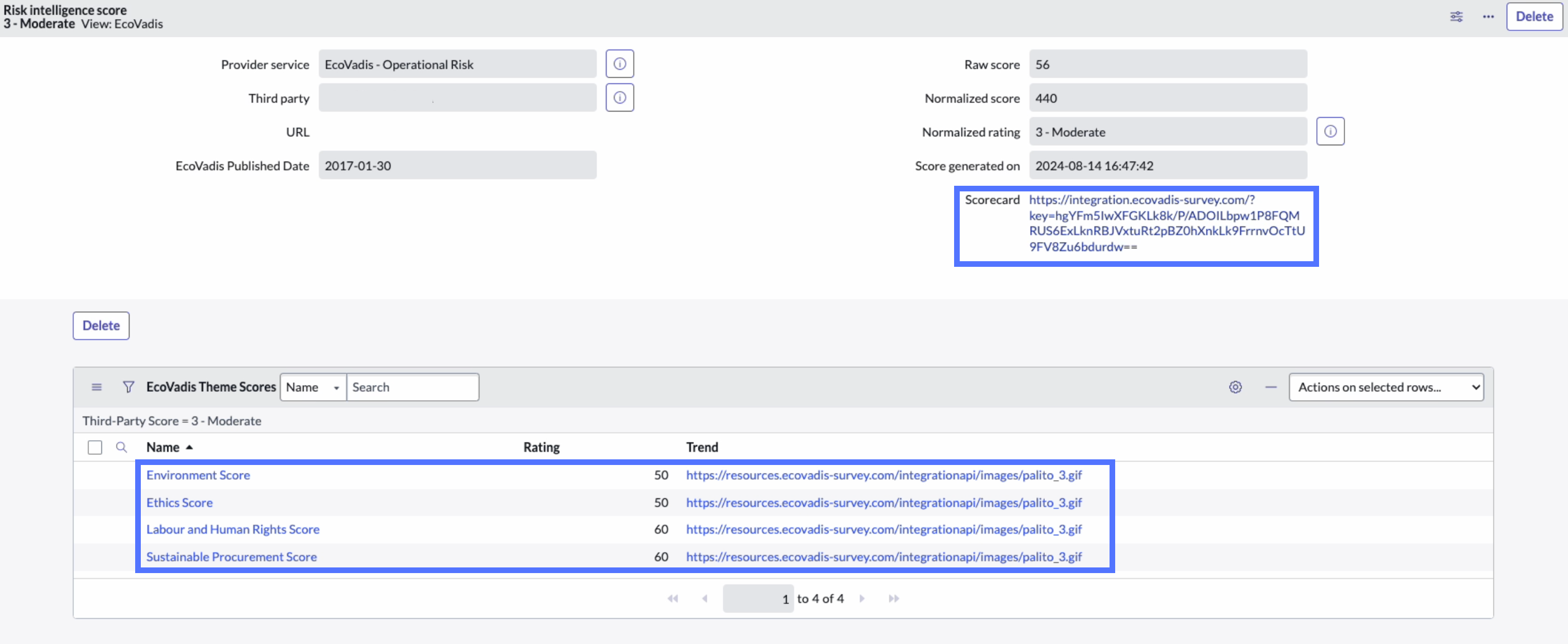Viewport: 1568px width, 644px height.
Task: Click the Third-Party Score filter breadcrumb
Action: click(172, 421)
